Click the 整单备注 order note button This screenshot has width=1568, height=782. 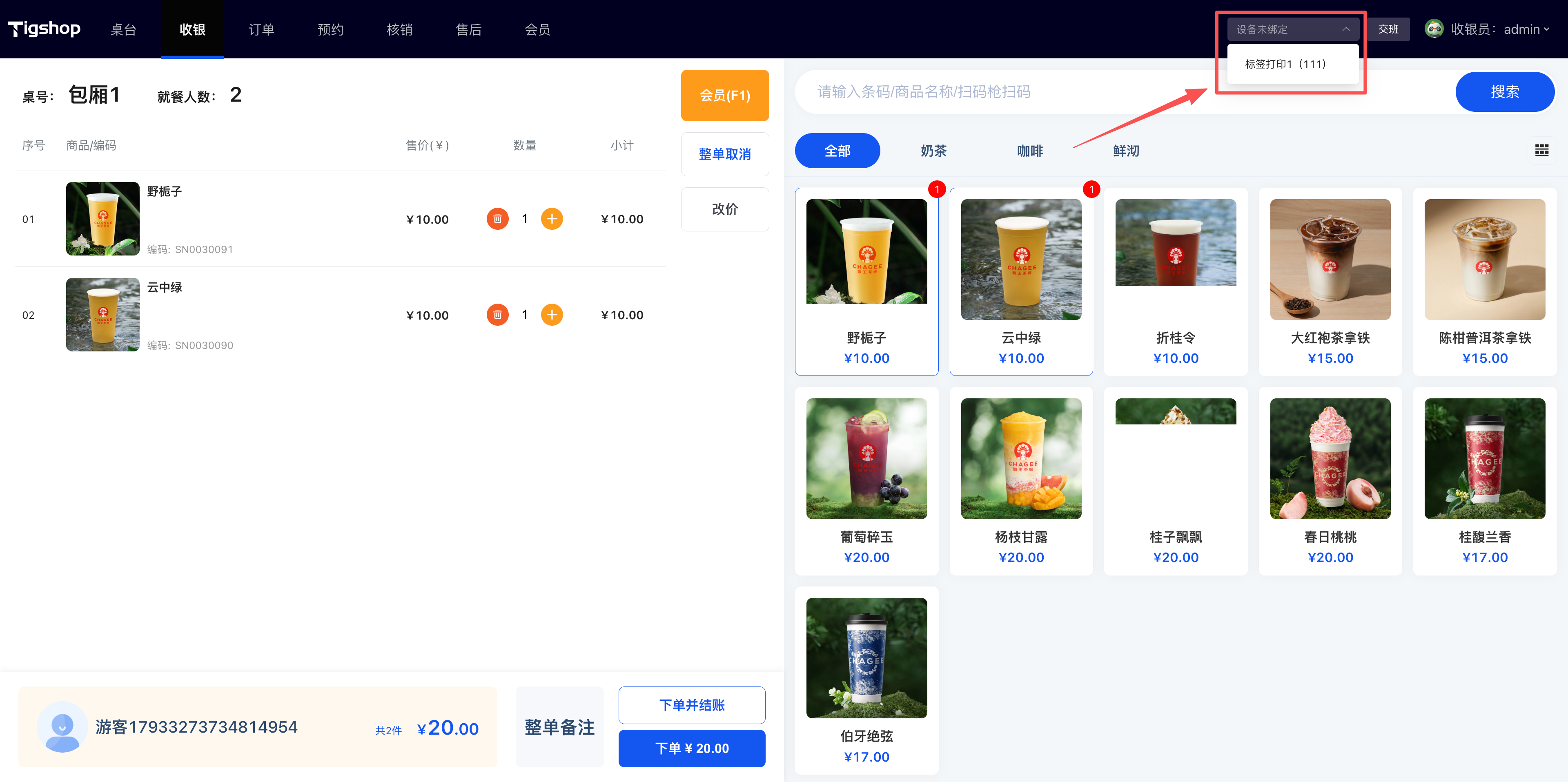point(559,726)
